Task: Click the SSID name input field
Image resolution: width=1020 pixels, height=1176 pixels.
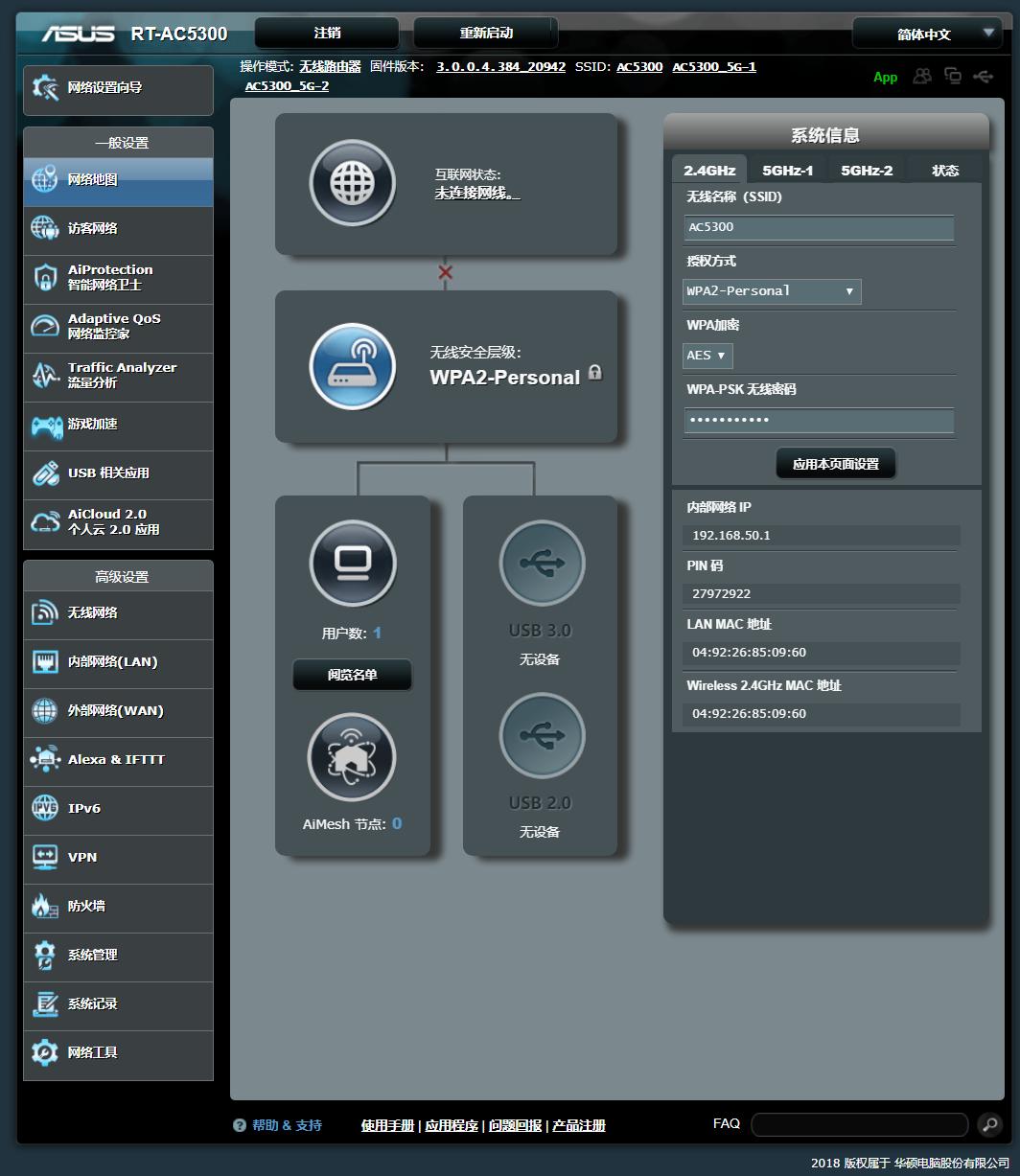Action: pos(819,227)
